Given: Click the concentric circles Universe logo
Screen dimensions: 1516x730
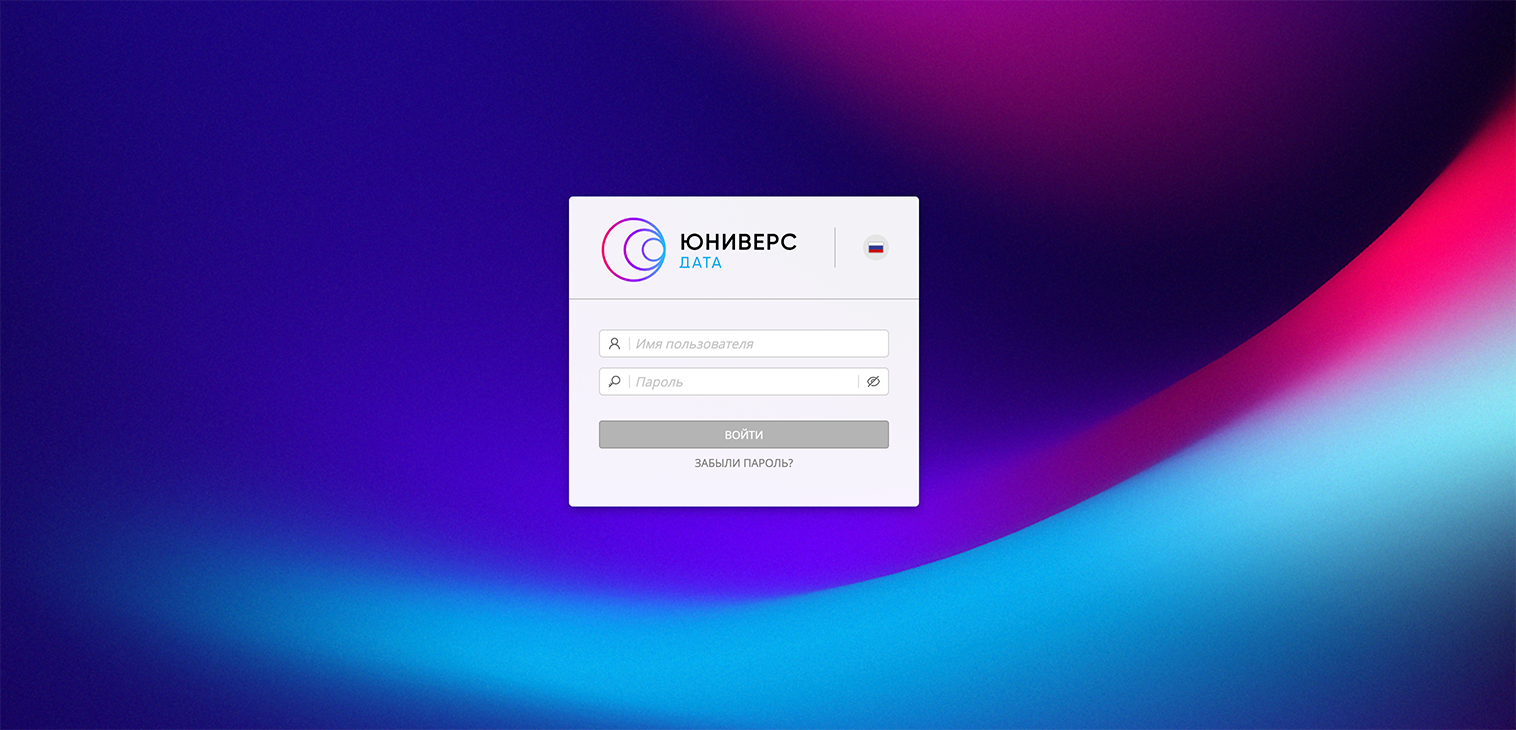Looking at the screenshot, I should pyautogui.click(x=633, y=249).
